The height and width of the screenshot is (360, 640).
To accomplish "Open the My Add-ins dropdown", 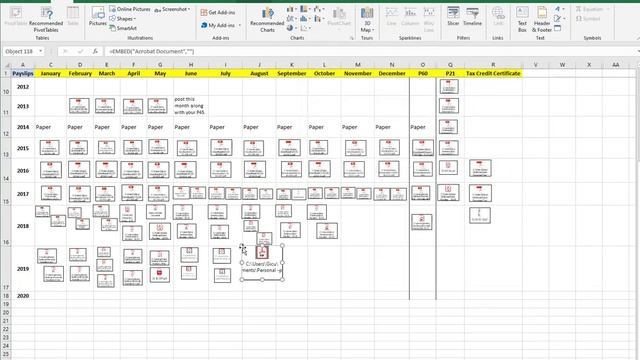I will [221, 25].
